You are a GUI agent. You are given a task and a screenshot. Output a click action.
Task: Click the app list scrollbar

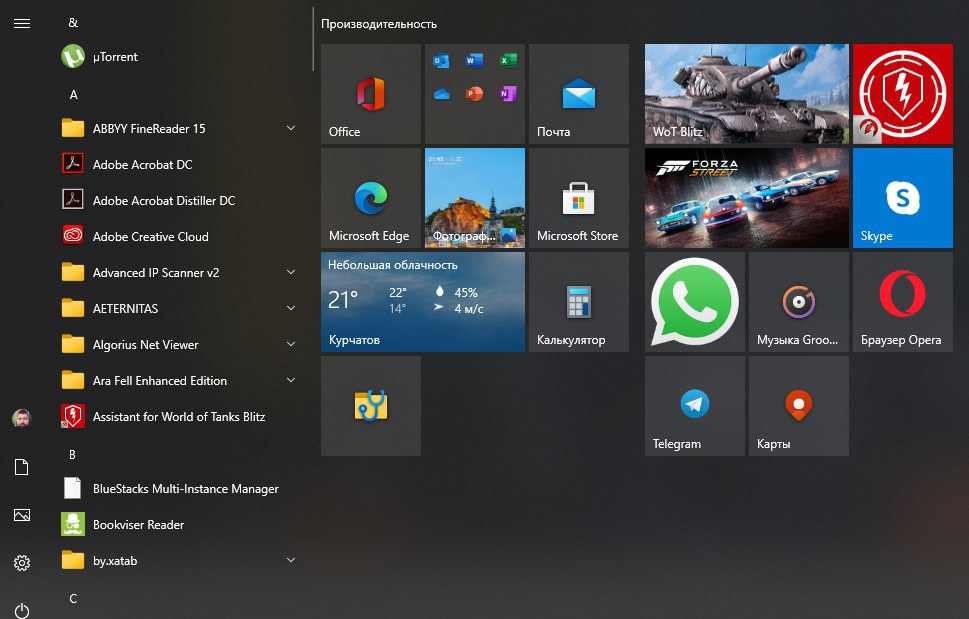click(x=313, y=38)
